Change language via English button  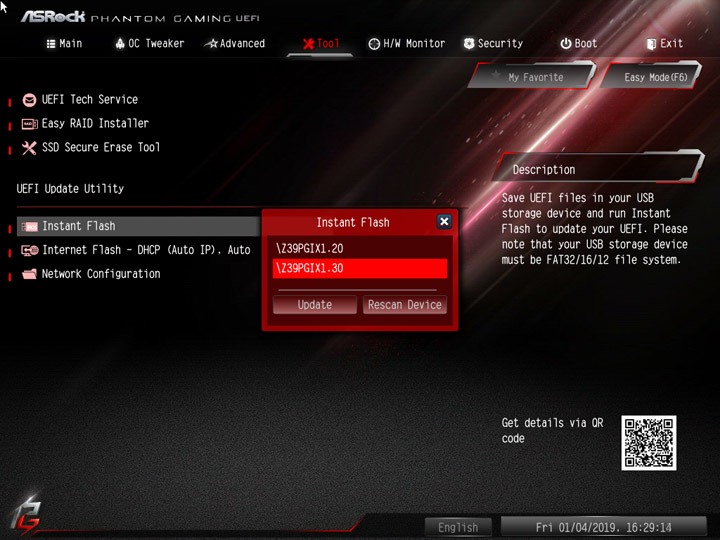pyautogui.click(x=458, y=528)
